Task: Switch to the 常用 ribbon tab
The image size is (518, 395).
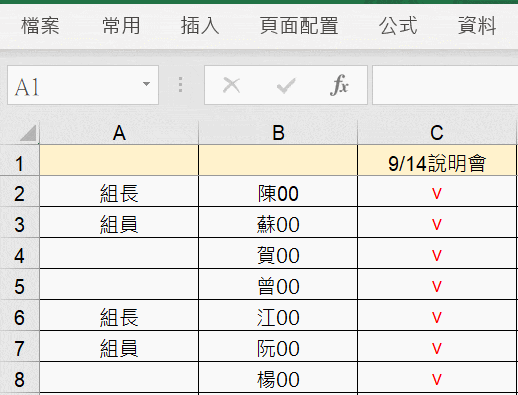Action: pyautogui.click(x=121, y=26)
